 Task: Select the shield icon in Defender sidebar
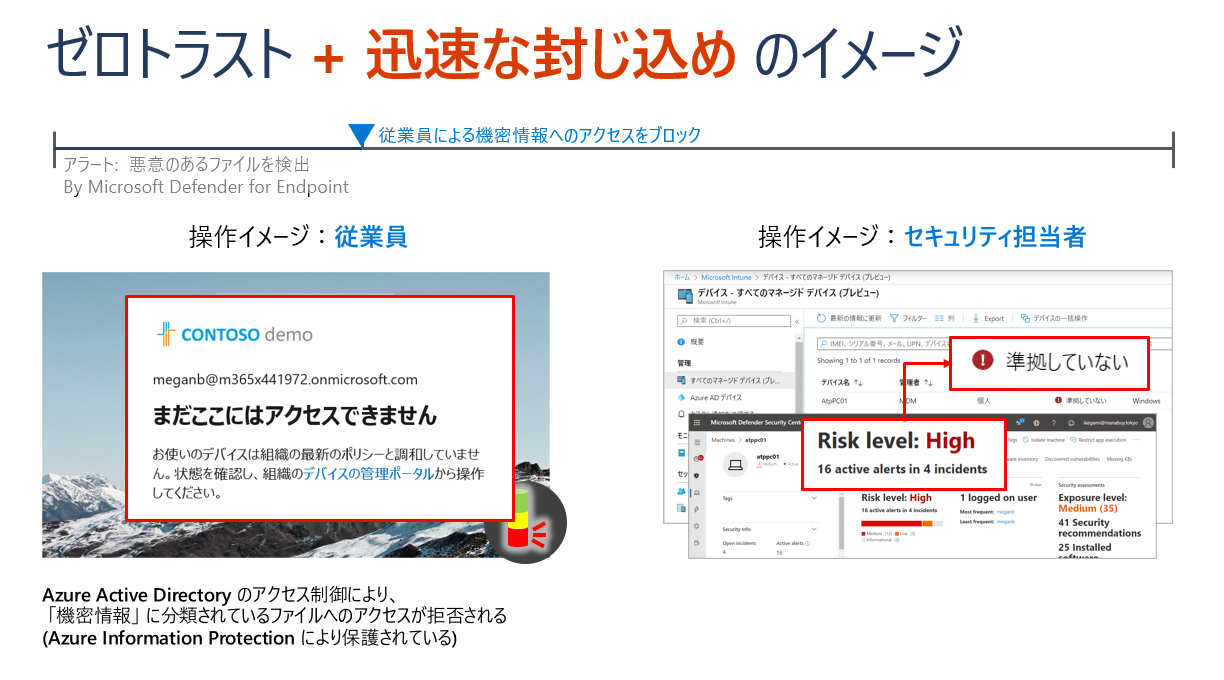coord(697,476)
